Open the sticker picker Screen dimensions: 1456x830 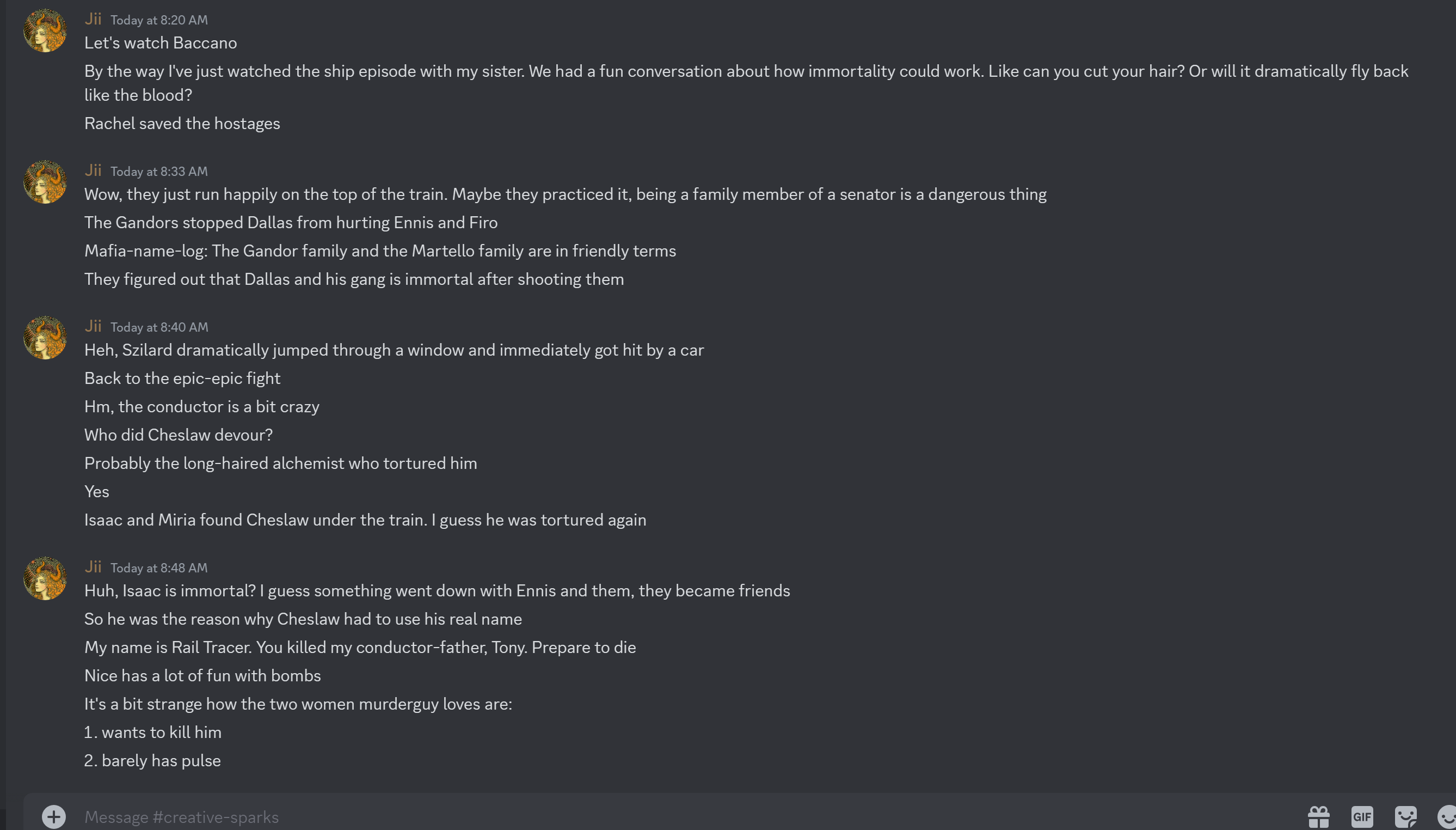1405,816
